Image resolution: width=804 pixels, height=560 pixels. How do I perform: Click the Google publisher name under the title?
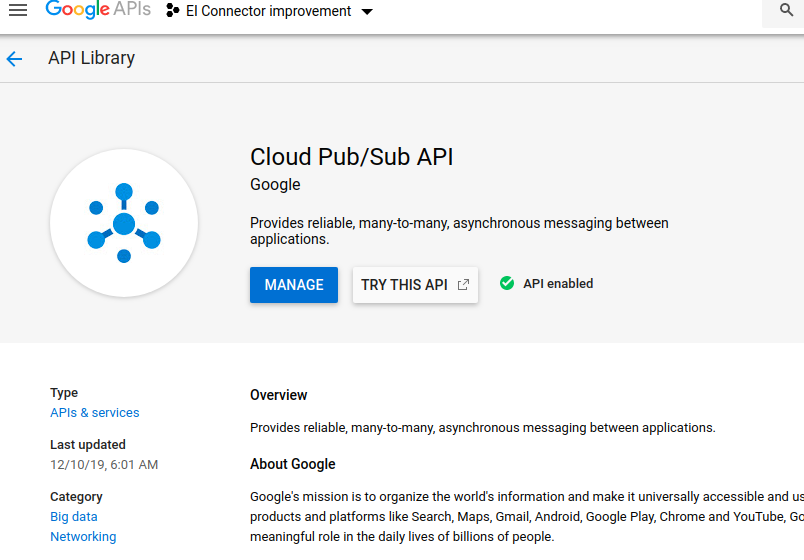(x=275, y=185)
